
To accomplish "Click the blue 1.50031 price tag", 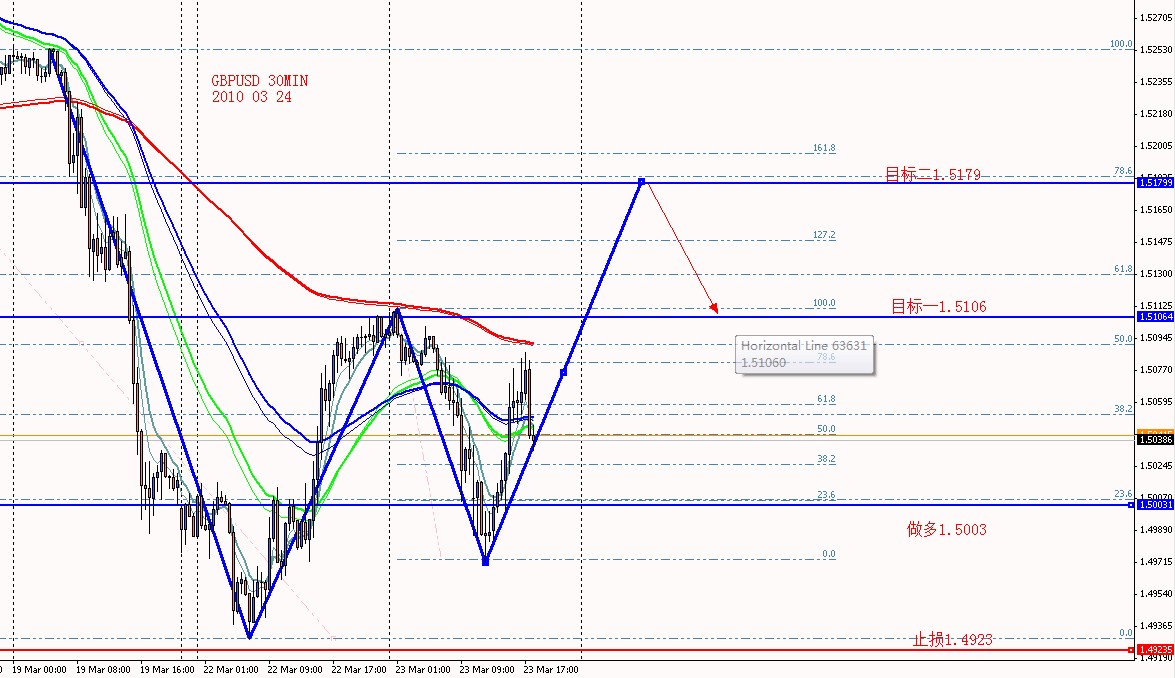I will [x=1155, y=504].
